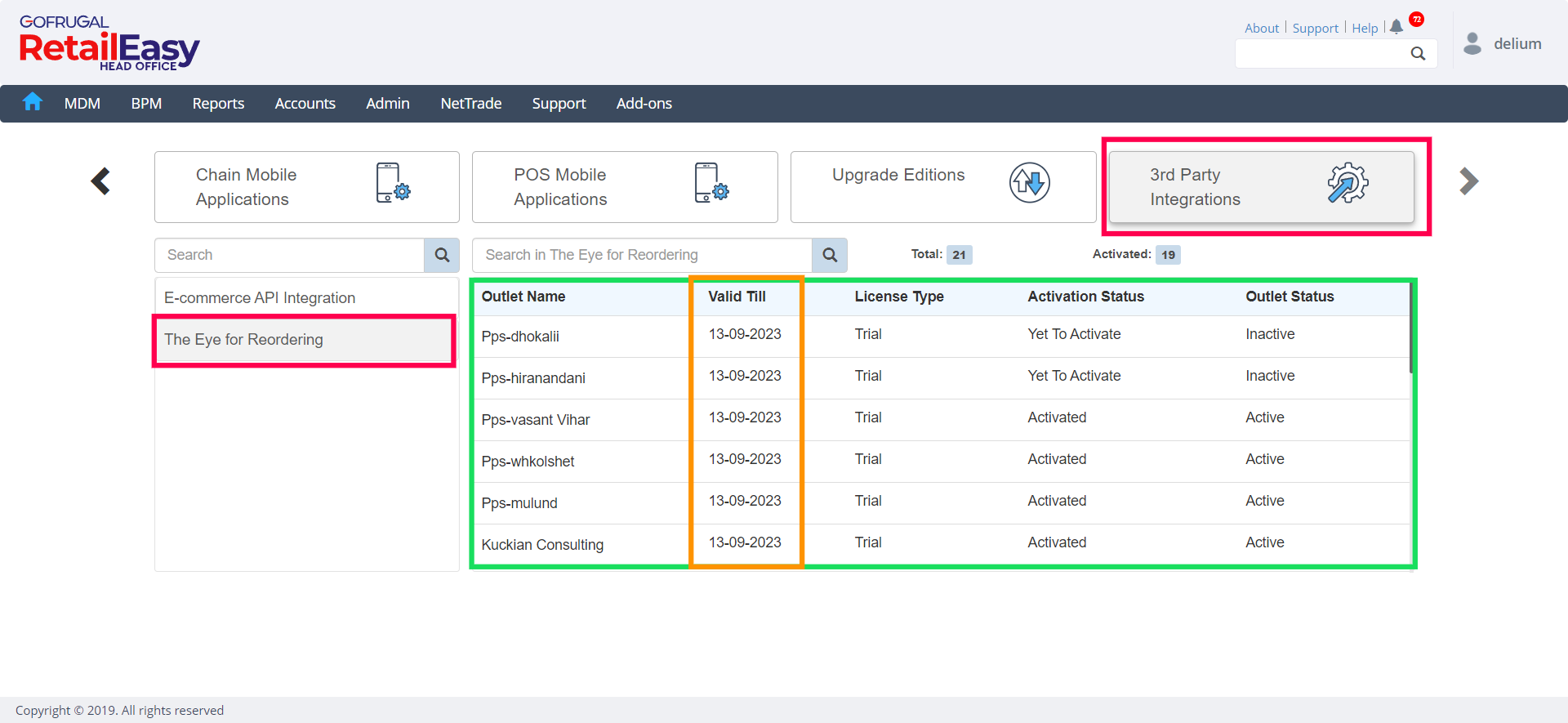
Task: Click Yet To Activate for Pps-hiranandani
Action: pos(1074,376)
